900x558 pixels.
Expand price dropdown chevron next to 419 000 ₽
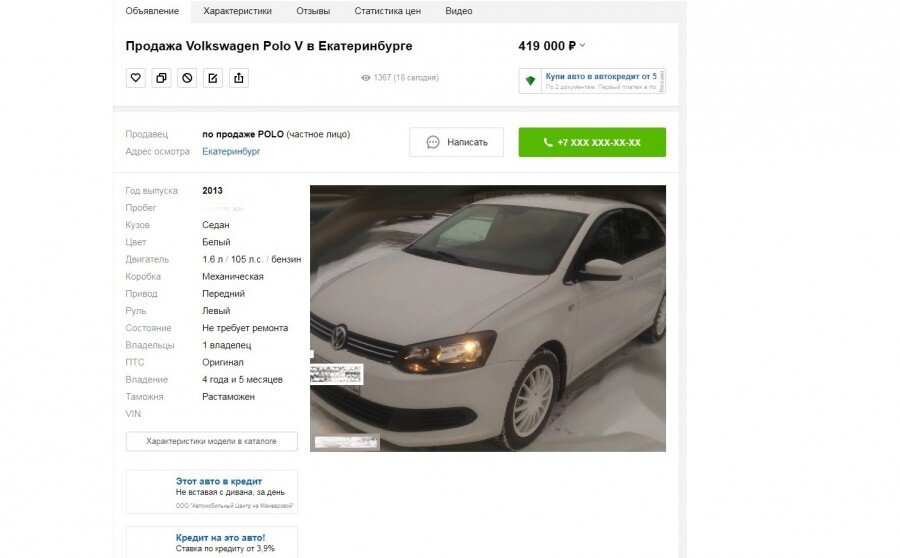tap(582, 45)
